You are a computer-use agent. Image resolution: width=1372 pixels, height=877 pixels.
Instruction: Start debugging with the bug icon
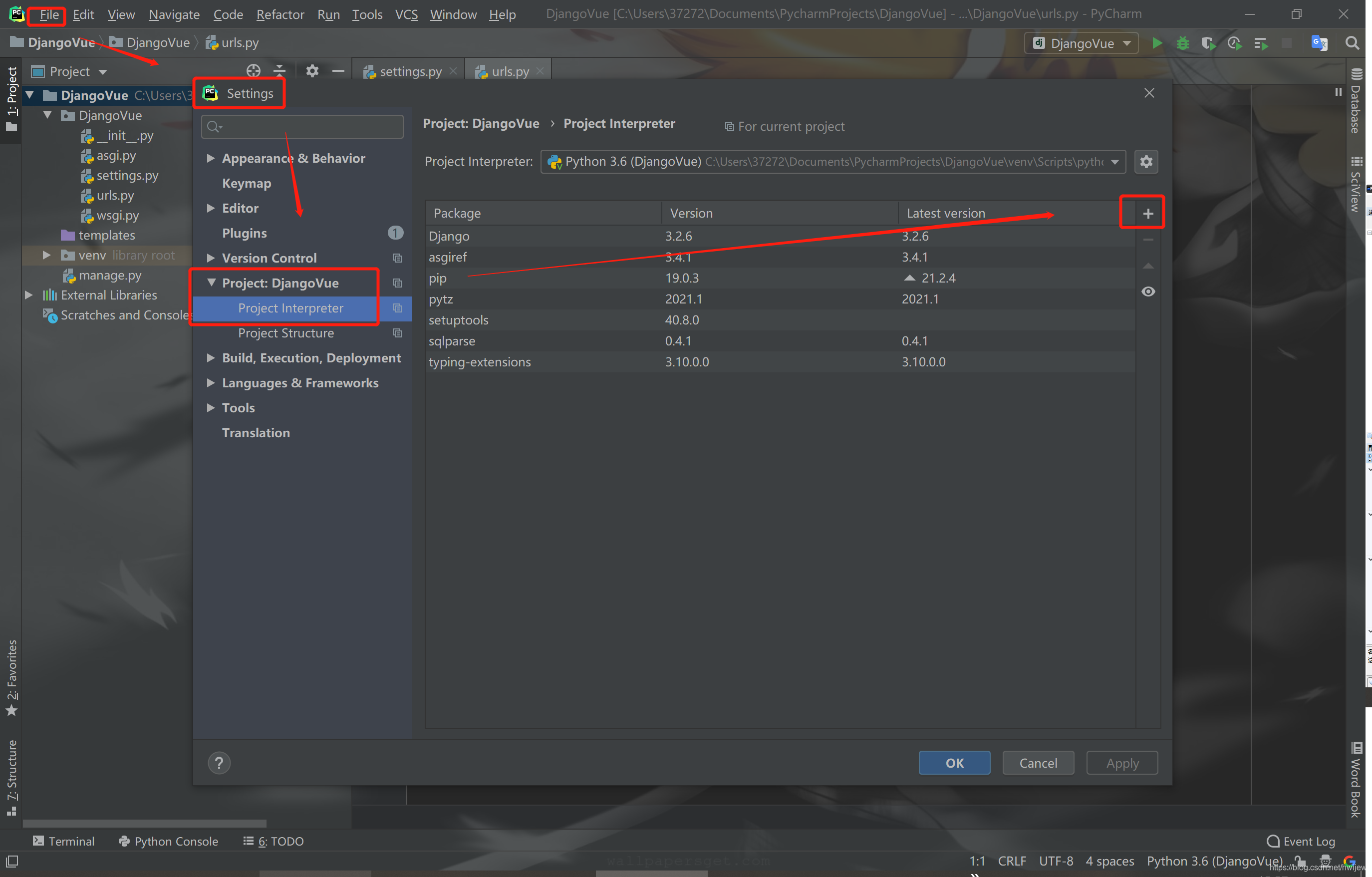coord(1182,43)
